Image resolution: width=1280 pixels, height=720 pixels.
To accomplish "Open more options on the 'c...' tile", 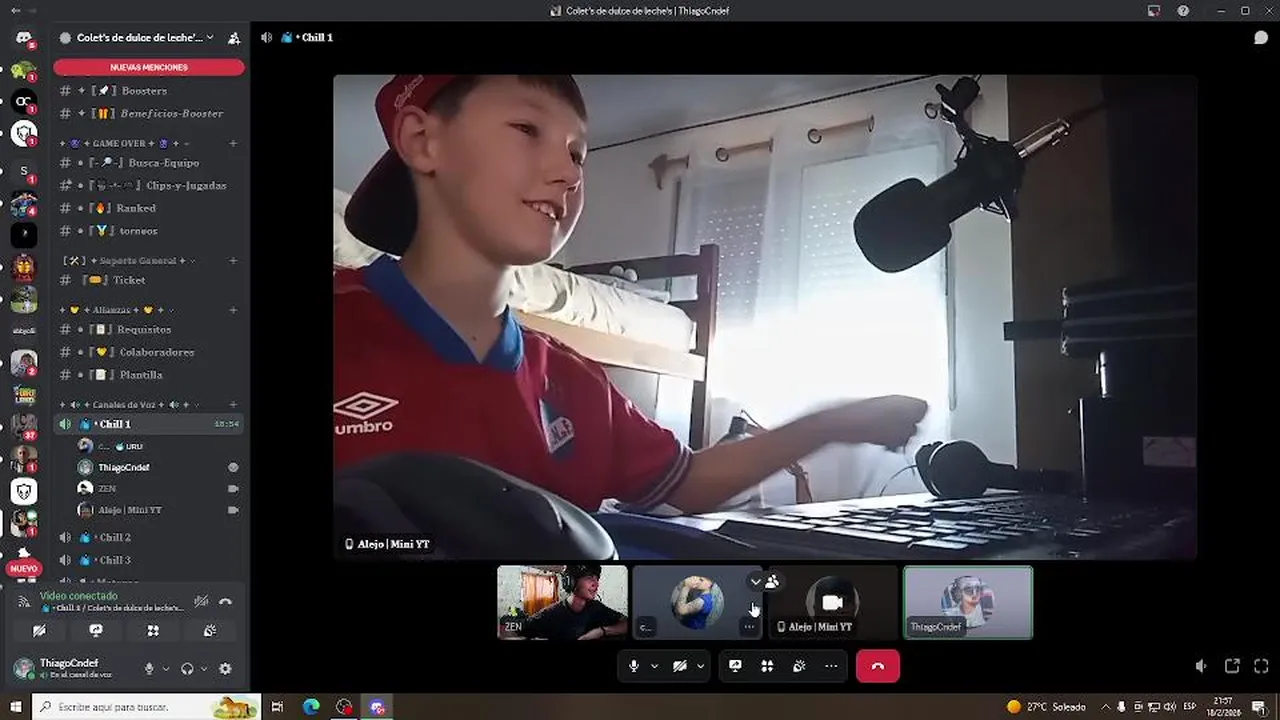I will [749, 627].
